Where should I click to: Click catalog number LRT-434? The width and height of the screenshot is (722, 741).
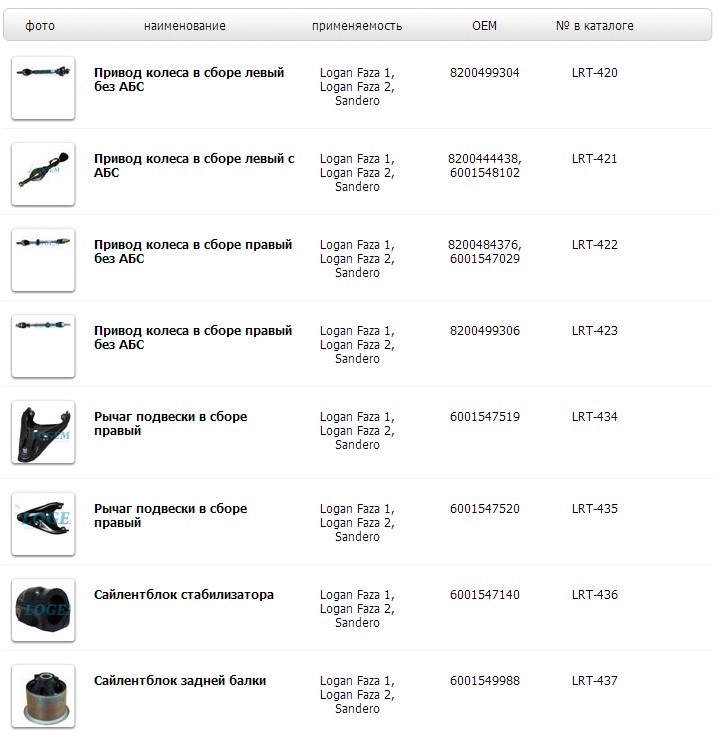tap(595, 417)
